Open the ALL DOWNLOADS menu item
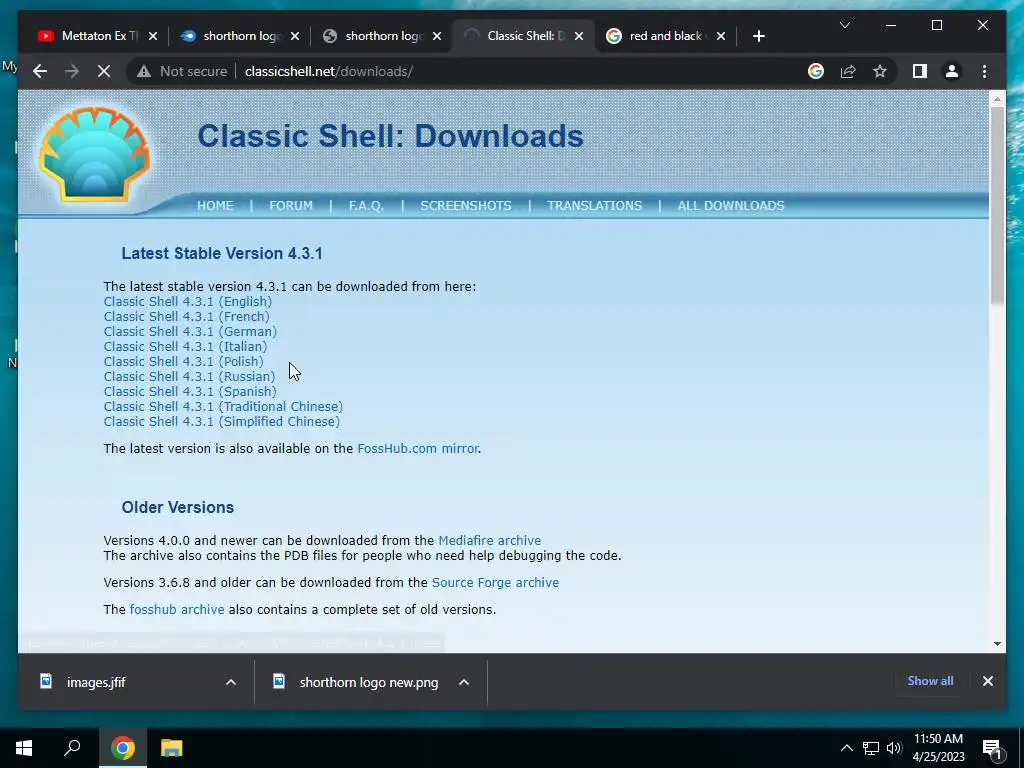The height and width of the screenshot is (768, 1024). click(731, 205)
